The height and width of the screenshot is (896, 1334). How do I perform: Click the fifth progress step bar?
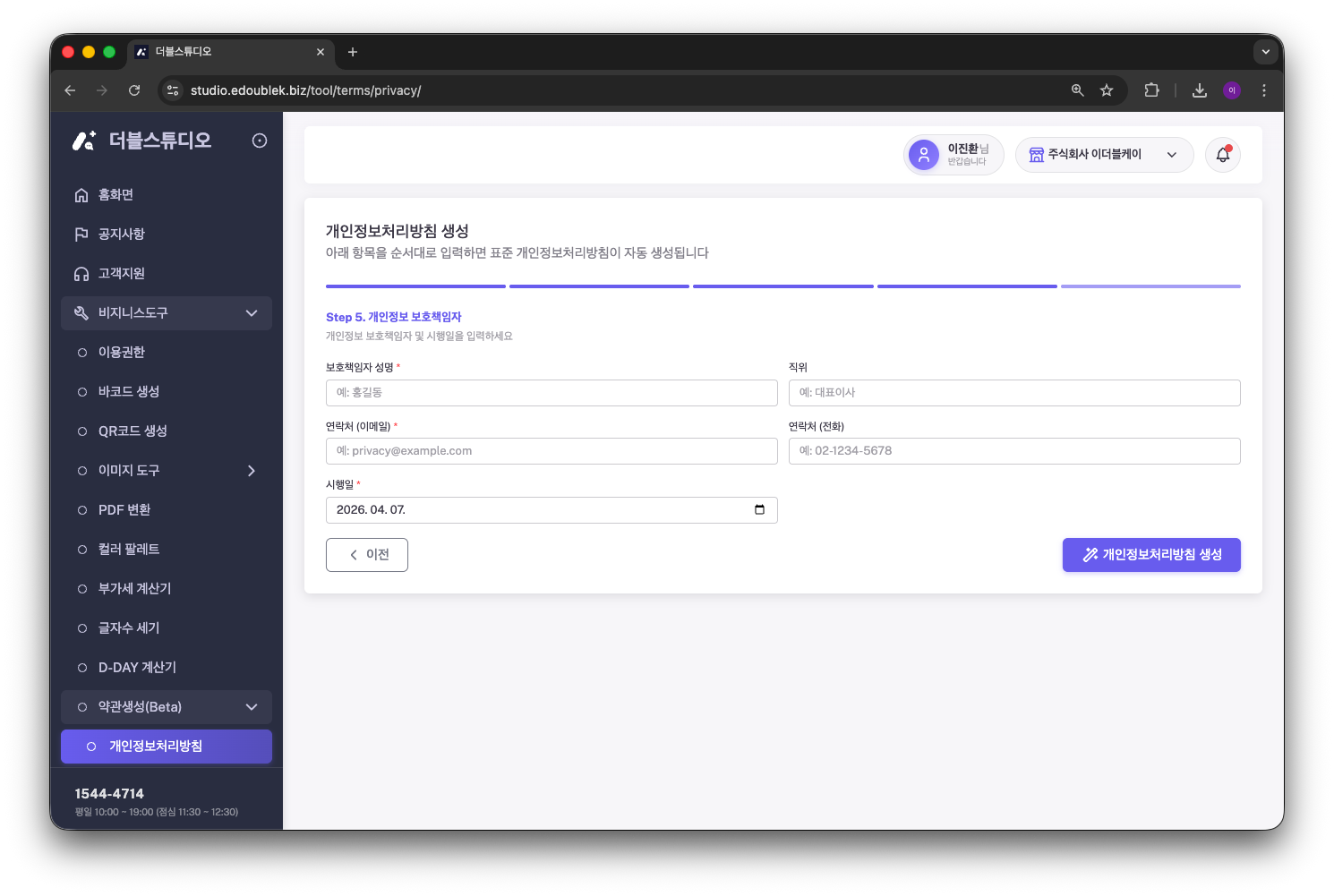1150,286
